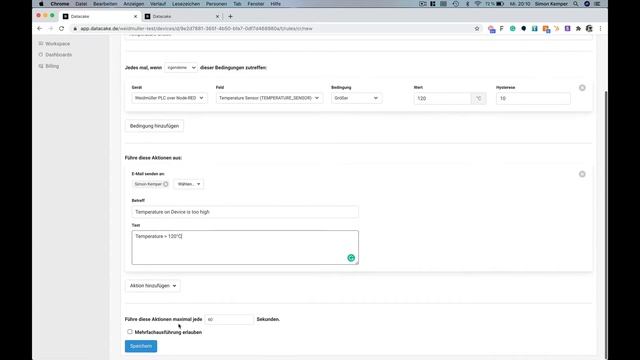Open the Verlauf menu
The image size is (640, 360).
coord(158,4)
